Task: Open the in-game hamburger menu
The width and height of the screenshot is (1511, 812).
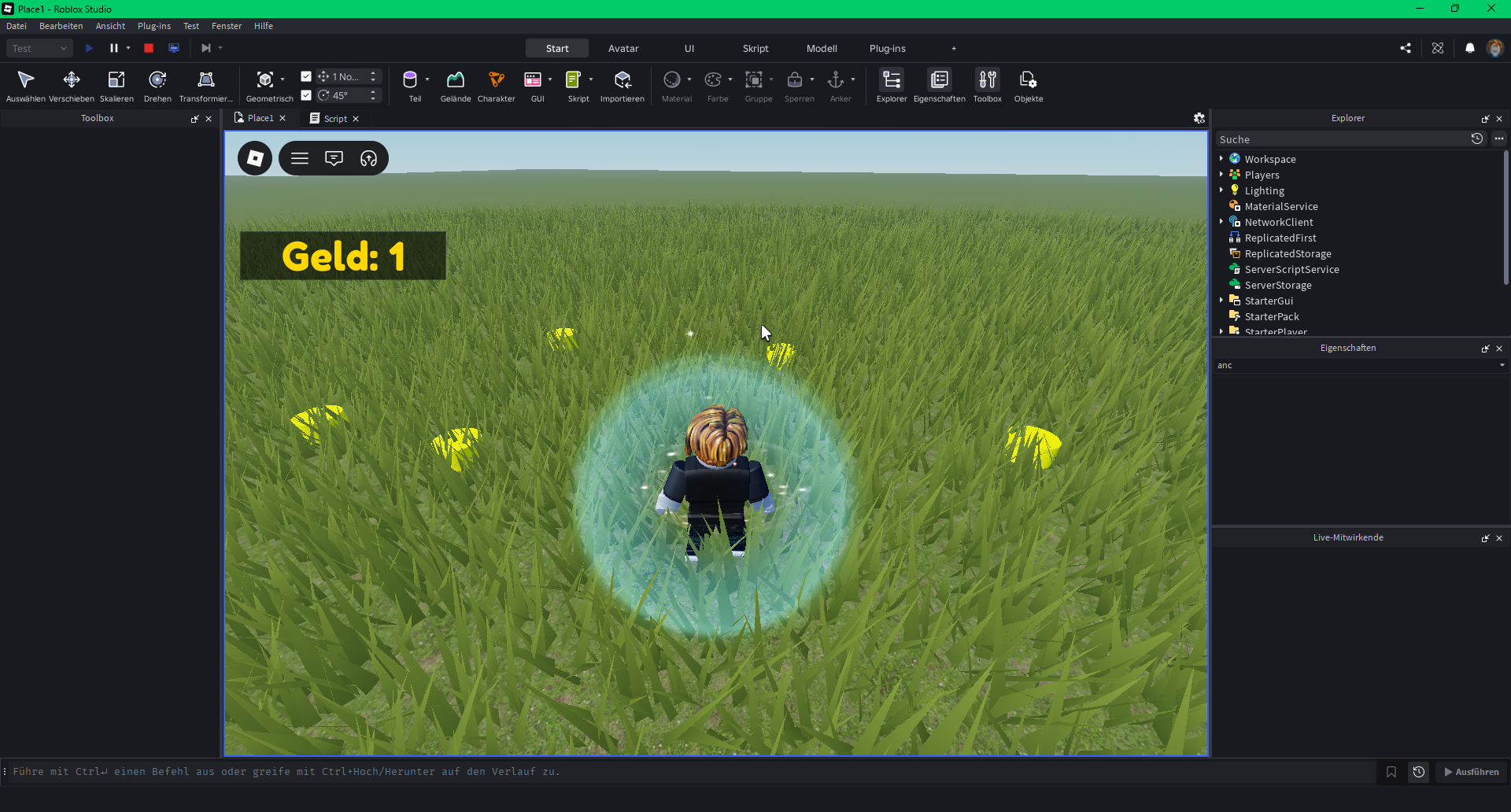Action: click(299, 158)
